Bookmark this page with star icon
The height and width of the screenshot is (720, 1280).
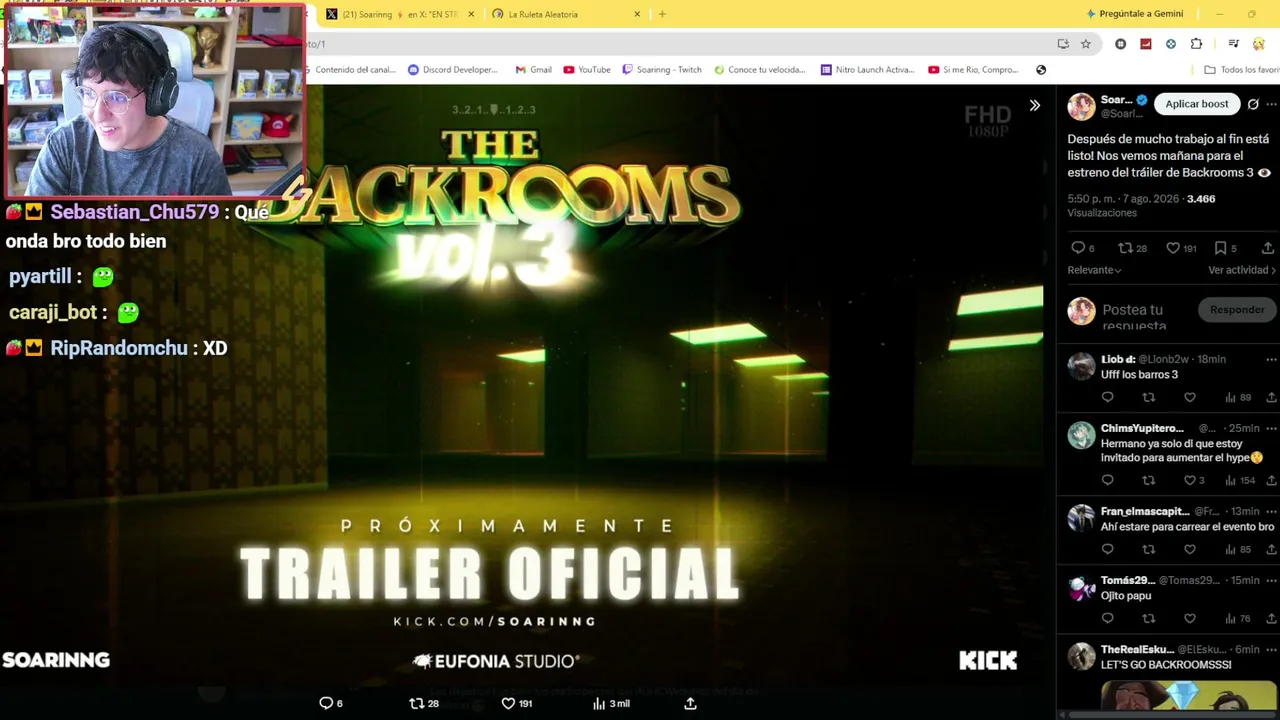click(1086, 44)
